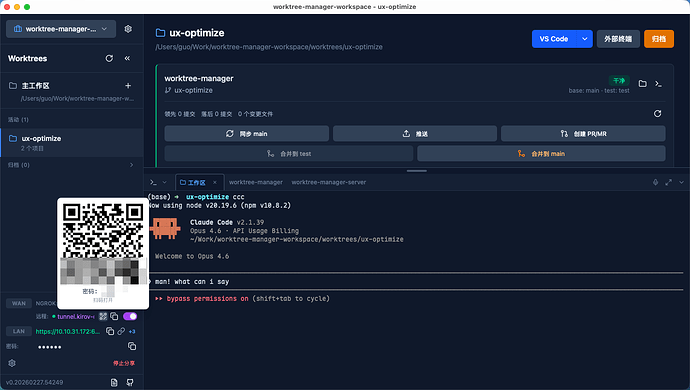This screenshot has height=390, width=690.
Task: Click the terminal panel resize handle
Action: [416, 171]
